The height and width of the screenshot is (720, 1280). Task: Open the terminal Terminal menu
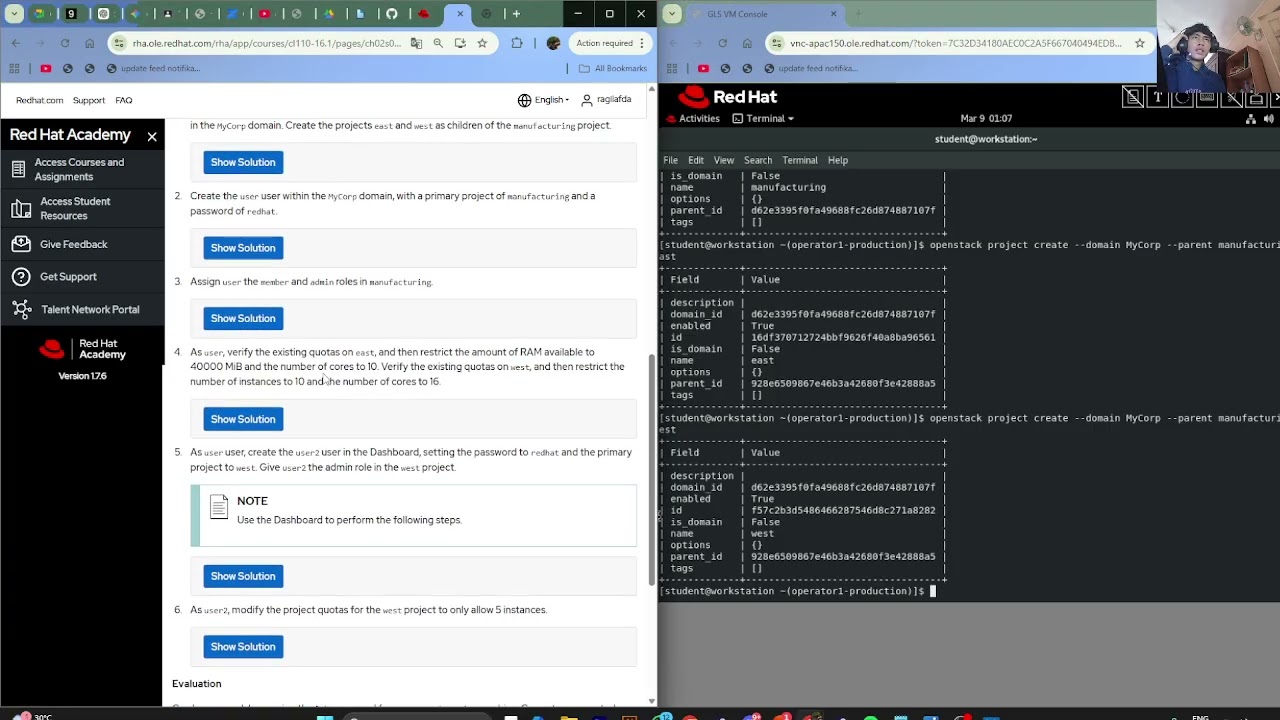tap(800, 160)
